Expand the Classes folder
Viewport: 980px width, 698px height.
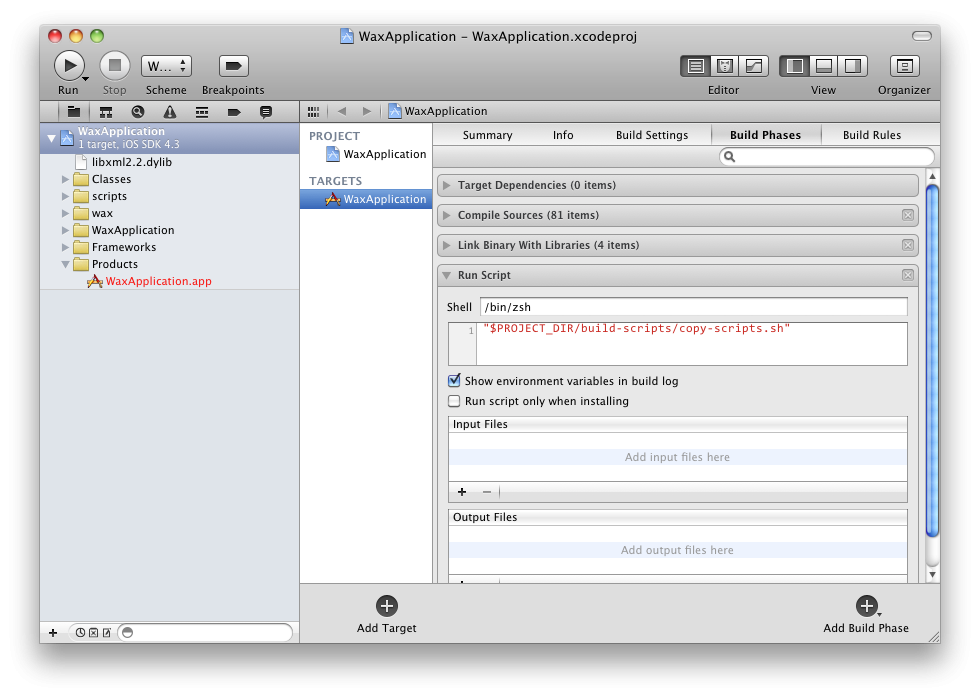(65, 179)
